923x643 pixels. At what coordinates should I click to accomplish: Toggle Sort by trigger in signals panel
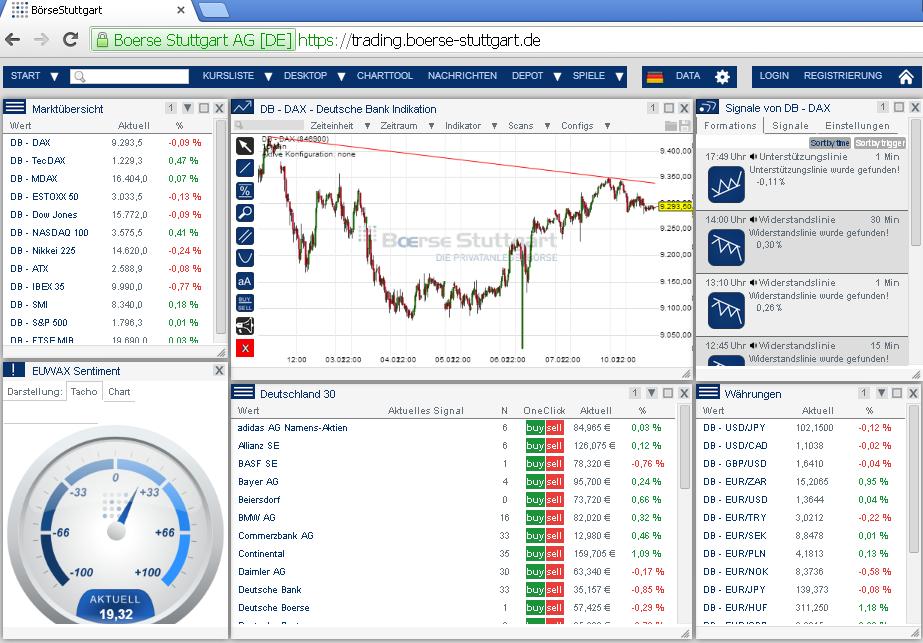[x=880, y=144]
